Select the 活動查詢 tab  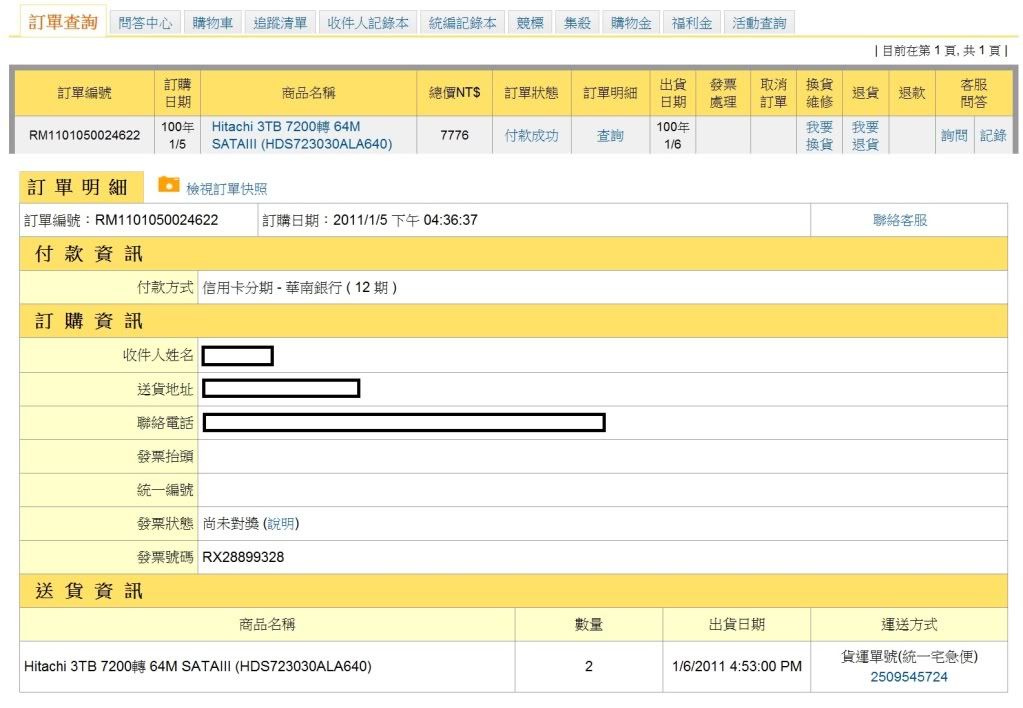point(759,23)
